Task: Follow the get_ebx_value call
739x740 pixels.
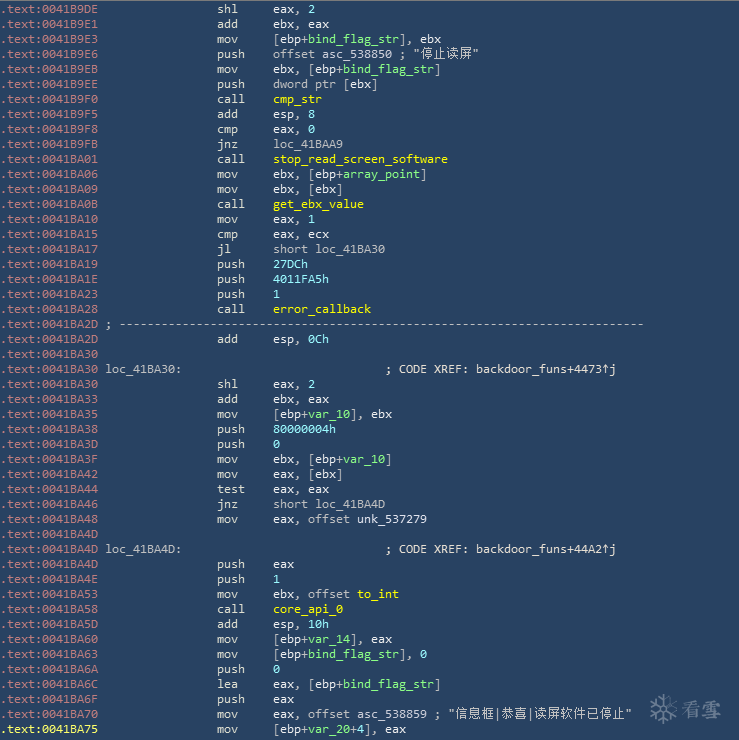Action: 319,204
